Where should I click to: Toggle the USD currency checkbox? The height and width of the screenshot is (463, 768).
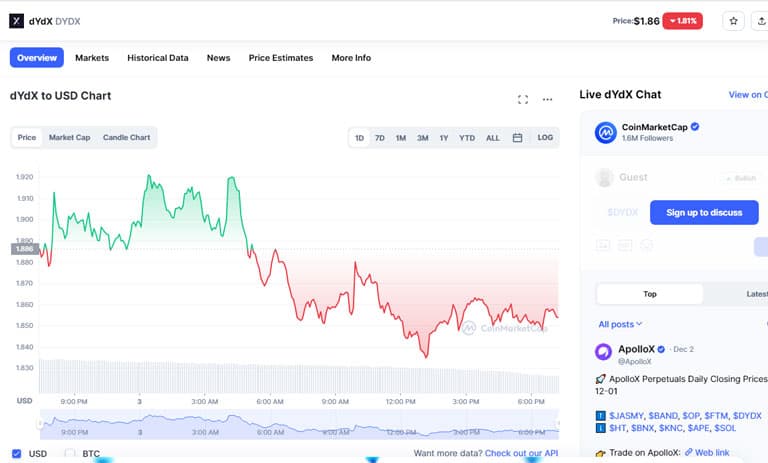tap(17, 454)
